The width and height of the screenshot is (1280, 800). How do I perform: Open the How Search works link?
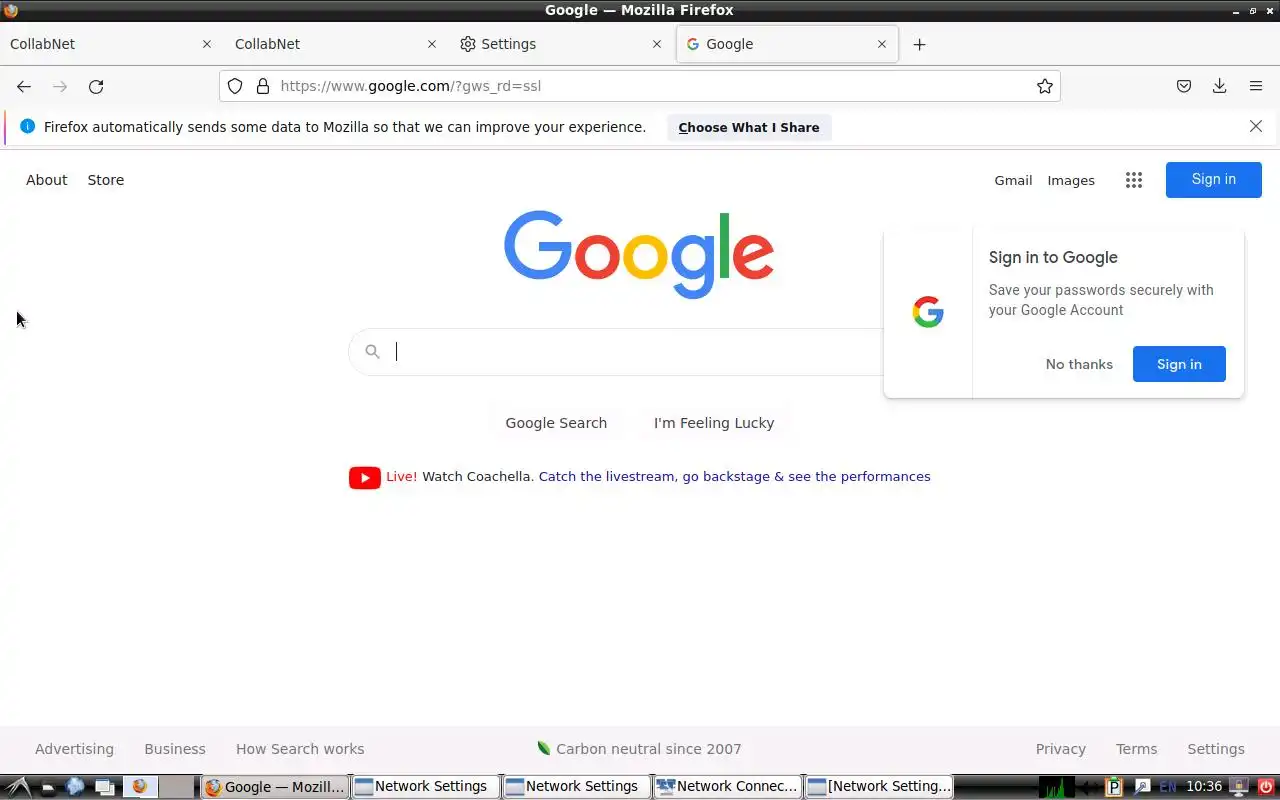pyautogui.click(x=300, y=749)
